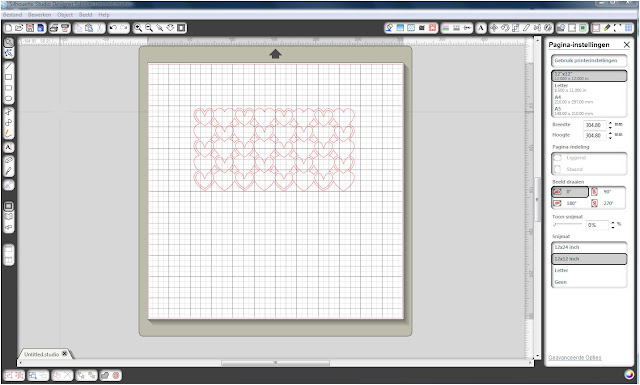Open the Help menu
Viewport: 640px width, 385px height.
pos(104,15)
